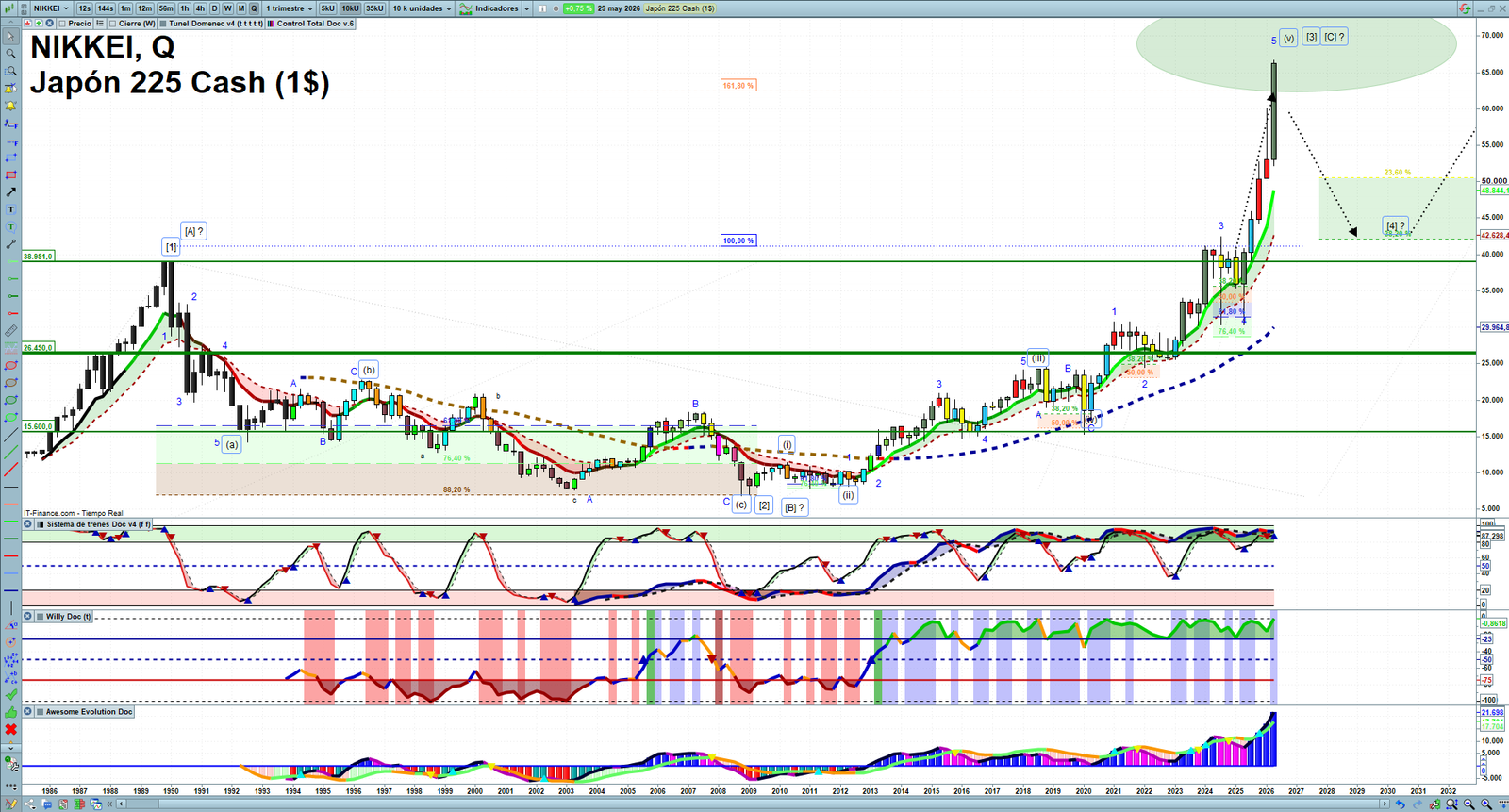Close the Awesome Evolution Doc panel

[x=27, y=712]
